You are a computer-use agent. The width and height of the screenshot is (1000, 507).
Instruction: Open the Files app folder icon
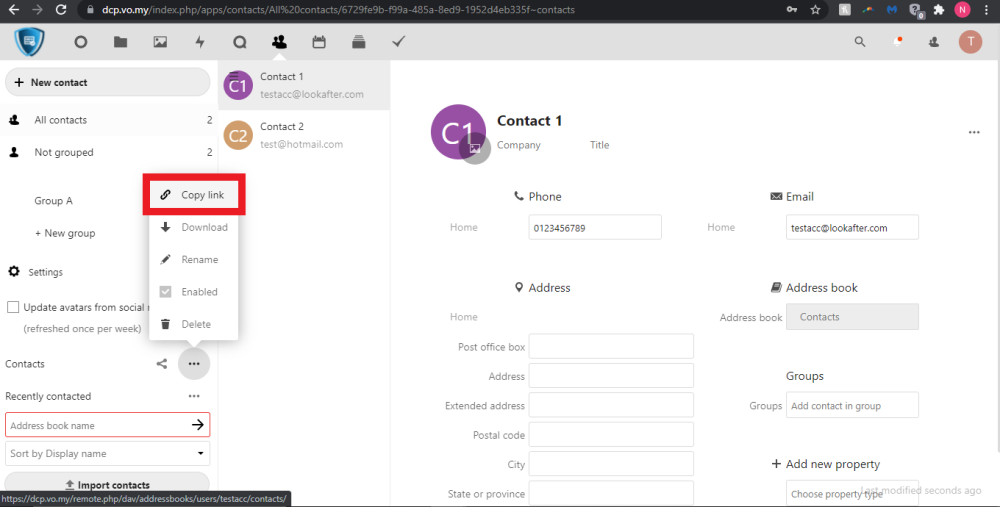pyautogui.click(x=120, y=42)
